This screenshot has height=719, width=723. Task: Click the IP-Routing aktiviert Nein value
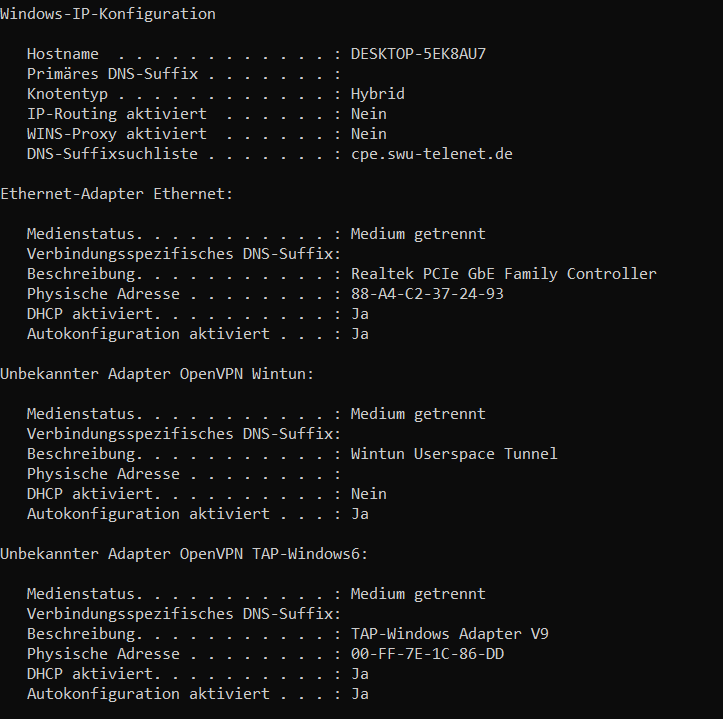[368, 114]
